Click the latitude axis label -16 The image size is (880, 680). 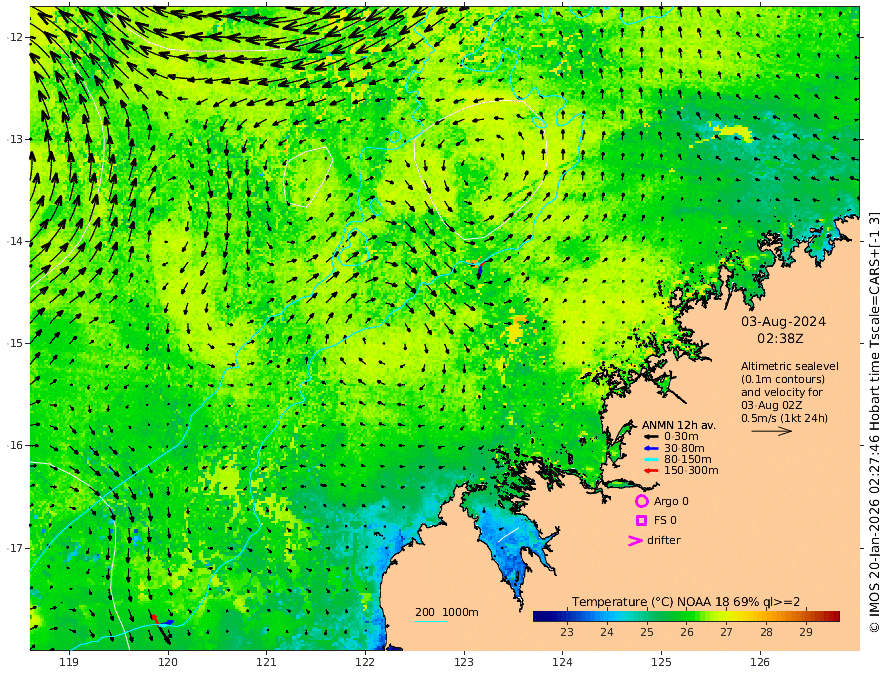15,445
